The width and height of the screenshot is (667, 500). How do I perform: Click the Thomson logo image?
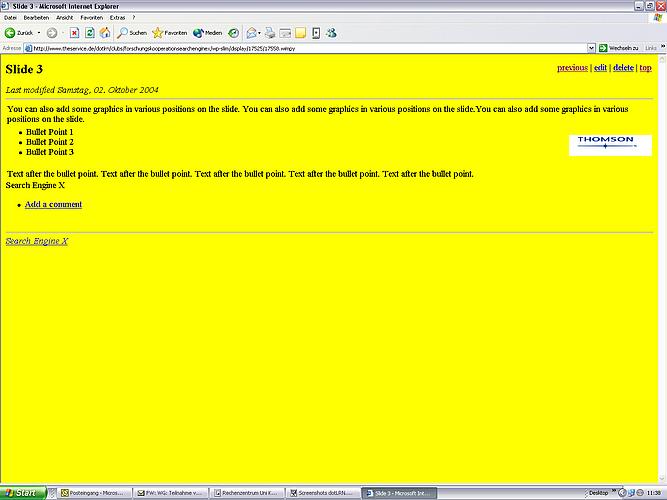pyautogui.click(x=610, y=146)
